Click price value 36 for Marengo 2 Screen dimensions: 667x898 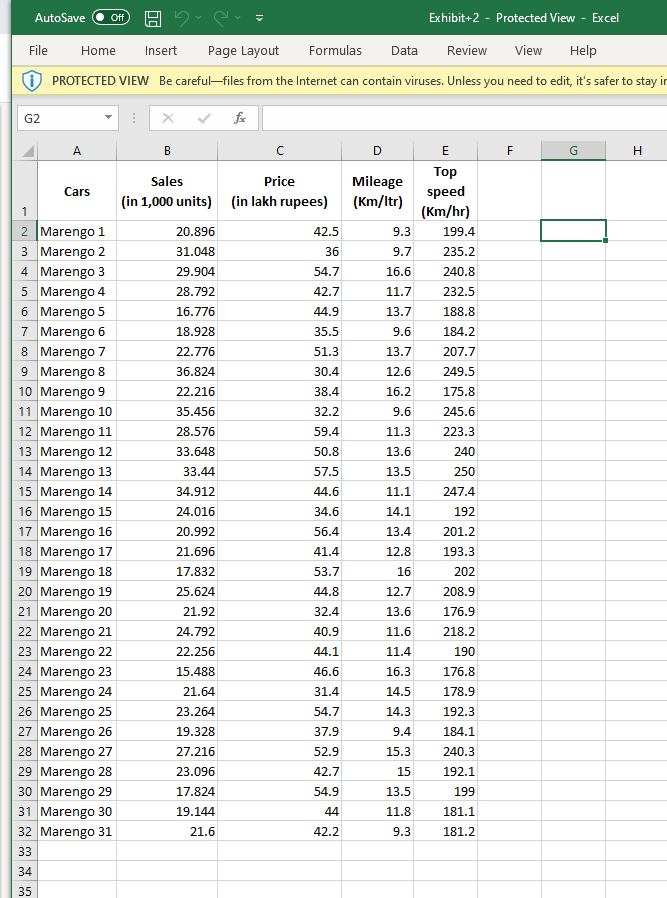click(279, 251)
